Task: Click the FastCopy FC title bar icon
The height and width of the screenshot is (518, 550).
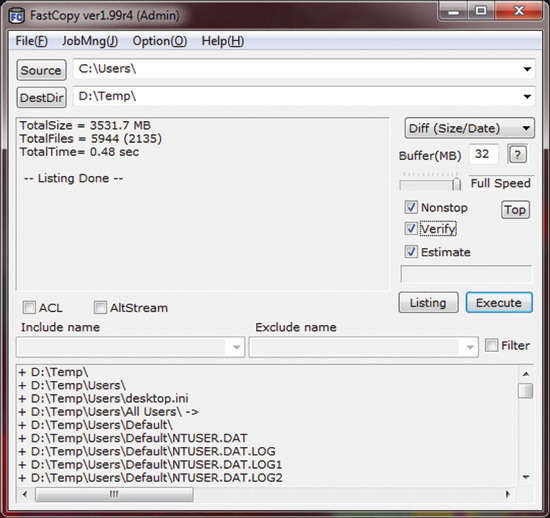Action: [x=16, y=16]
